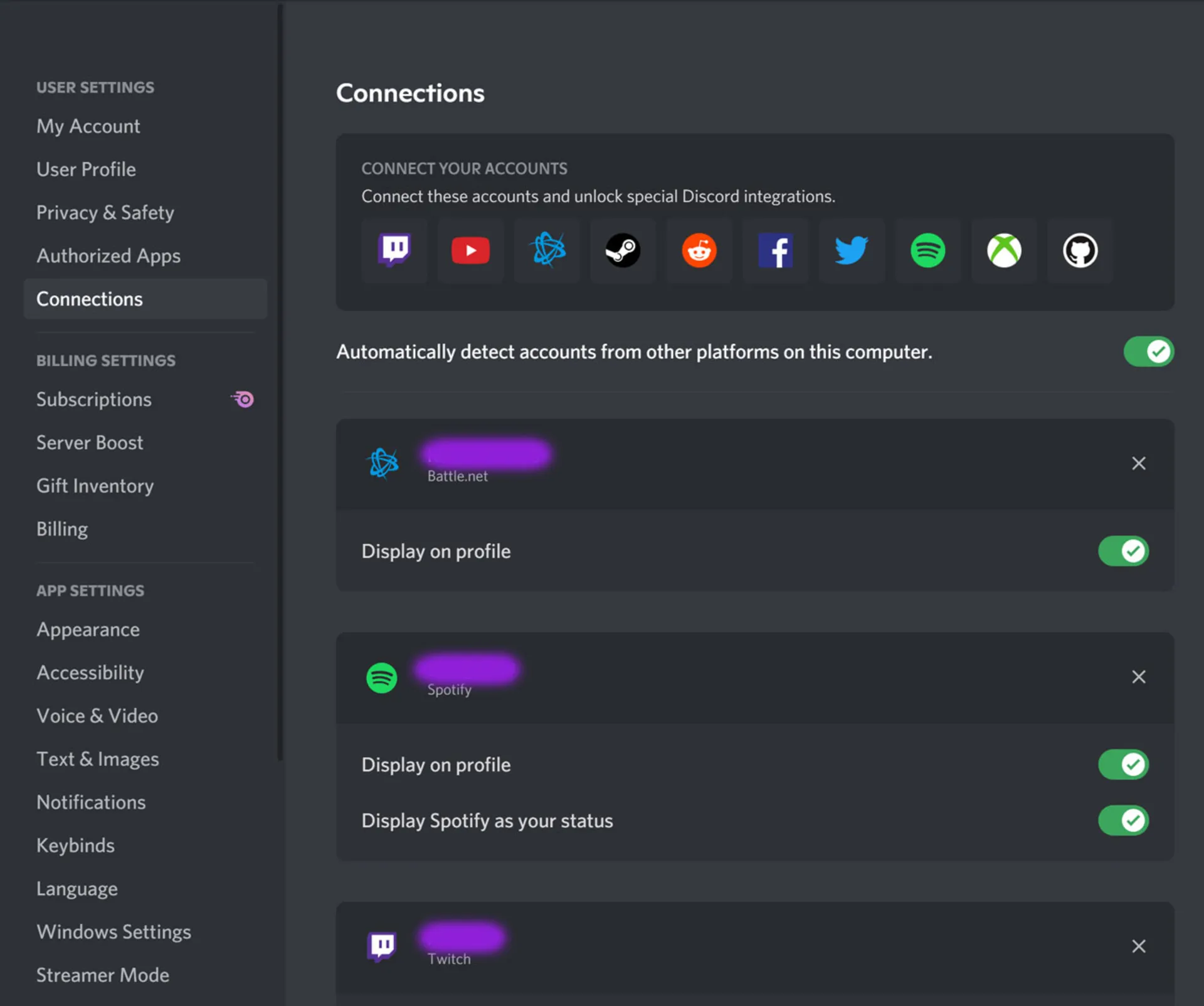Click the Steam connection icon
This screenshot has height=1006, width=1204.
pyautogui.click(x=623, y=250)
